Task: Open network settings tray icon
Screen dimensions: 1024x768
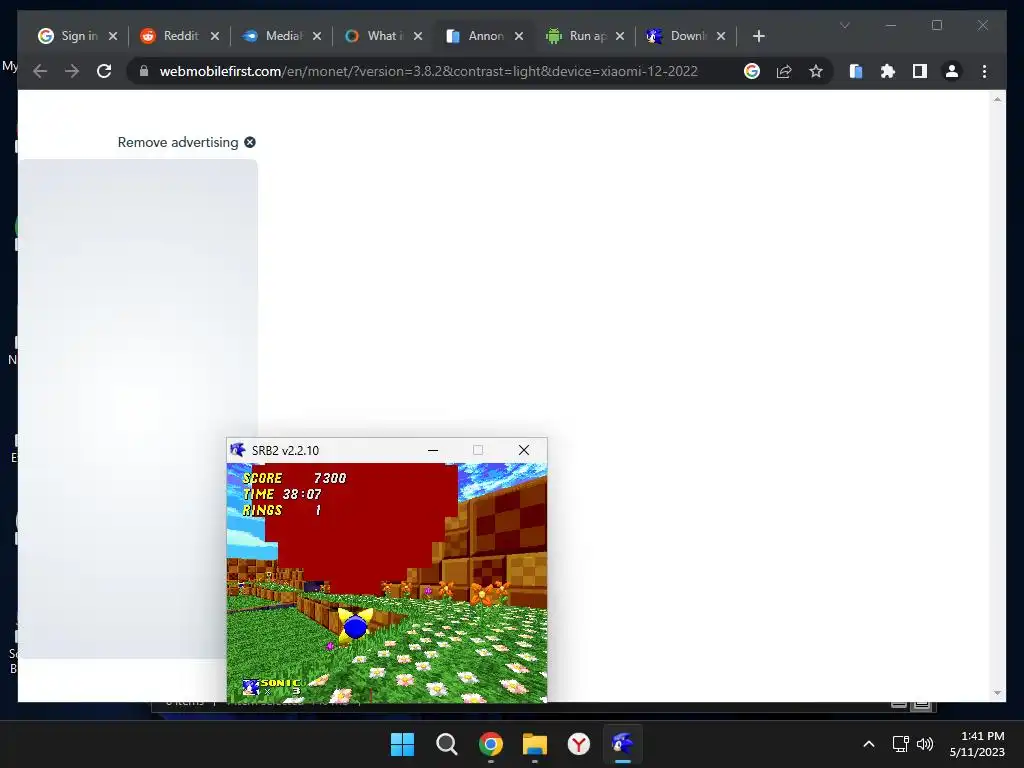Action: pyautogui.click(x=901, y=744)
